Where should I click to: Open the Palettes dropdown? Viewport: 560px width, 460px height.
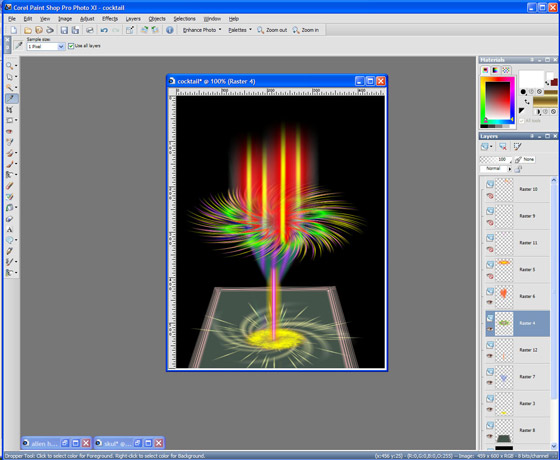(x=240, y=30)
